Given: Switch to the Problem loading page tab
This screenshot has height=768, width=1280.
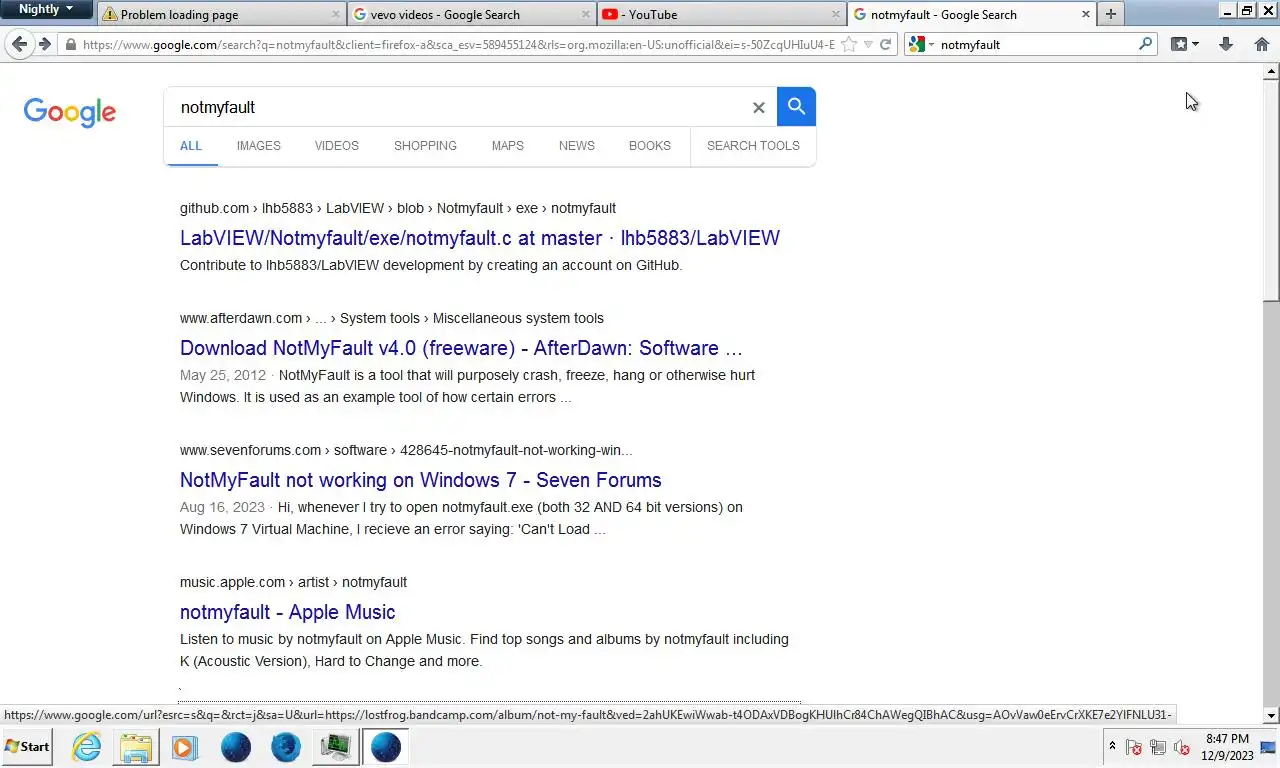Looking at the screenshot, I should click(x=221, y=14).
